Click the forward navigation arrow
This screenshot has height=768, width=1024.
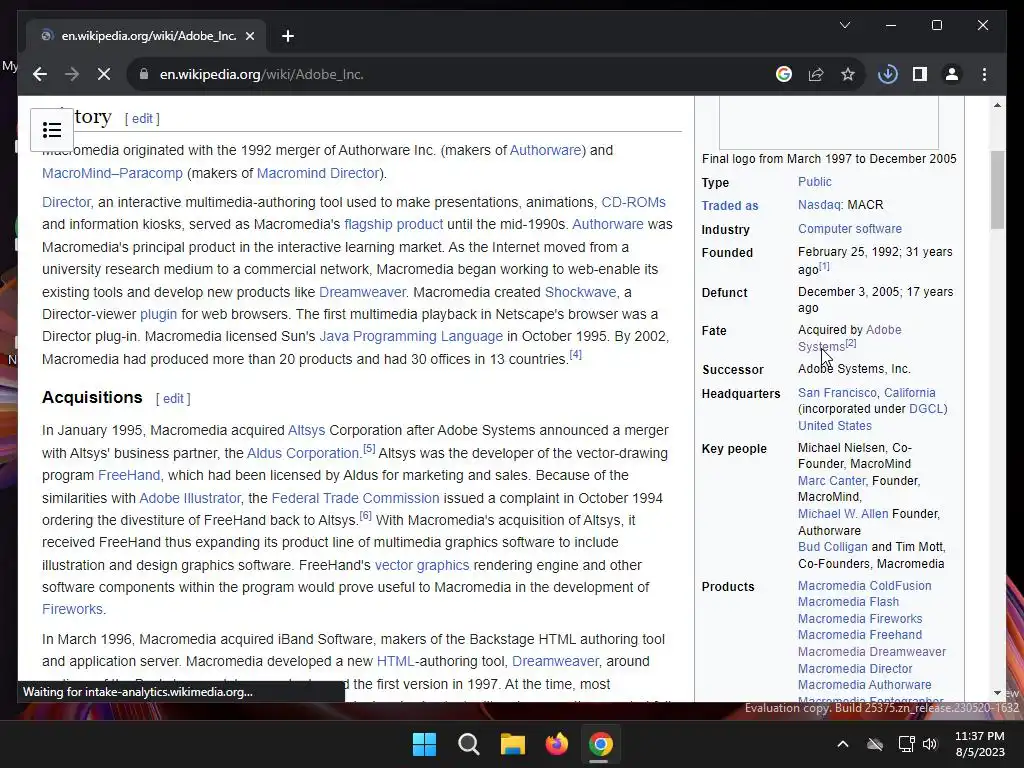point(72,74)
